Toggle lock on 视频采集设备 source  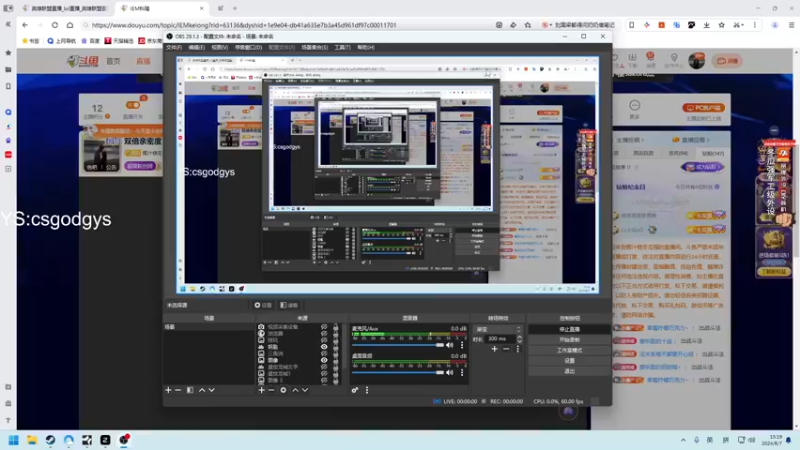coord(335,327)
